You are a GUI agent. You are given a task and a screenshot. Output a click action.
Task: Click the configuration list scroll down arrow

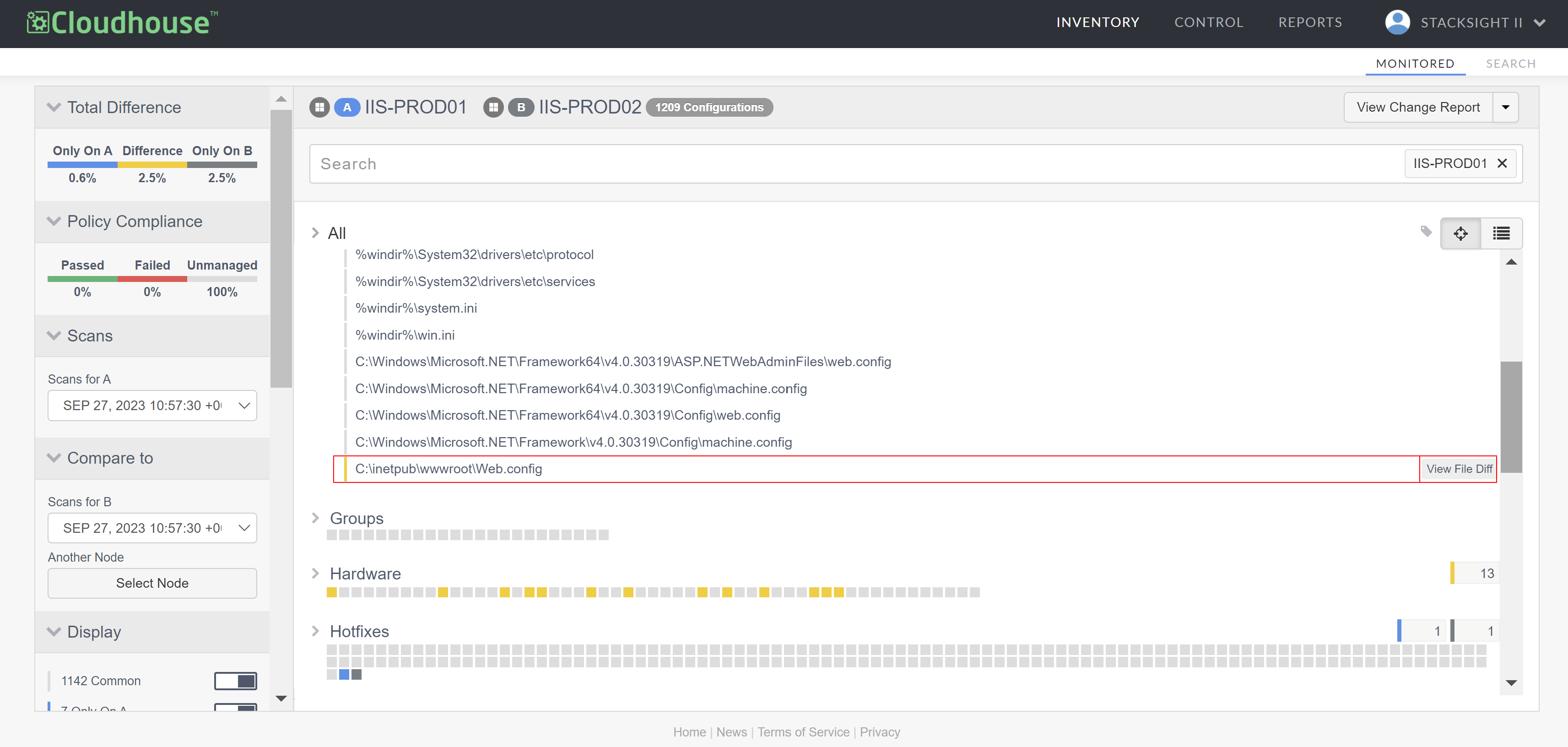[1511, 683]
